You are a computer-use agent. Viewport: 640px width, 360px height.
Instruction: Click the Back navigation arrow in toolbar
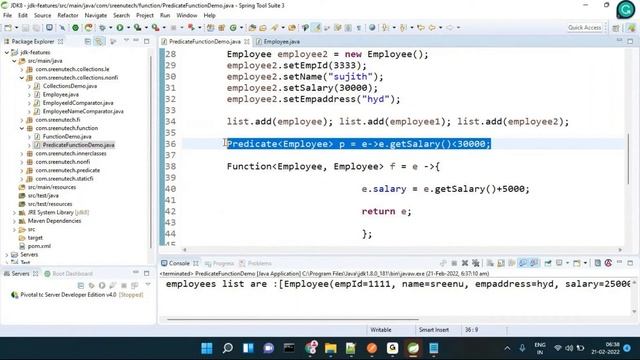tap(432, 27)
